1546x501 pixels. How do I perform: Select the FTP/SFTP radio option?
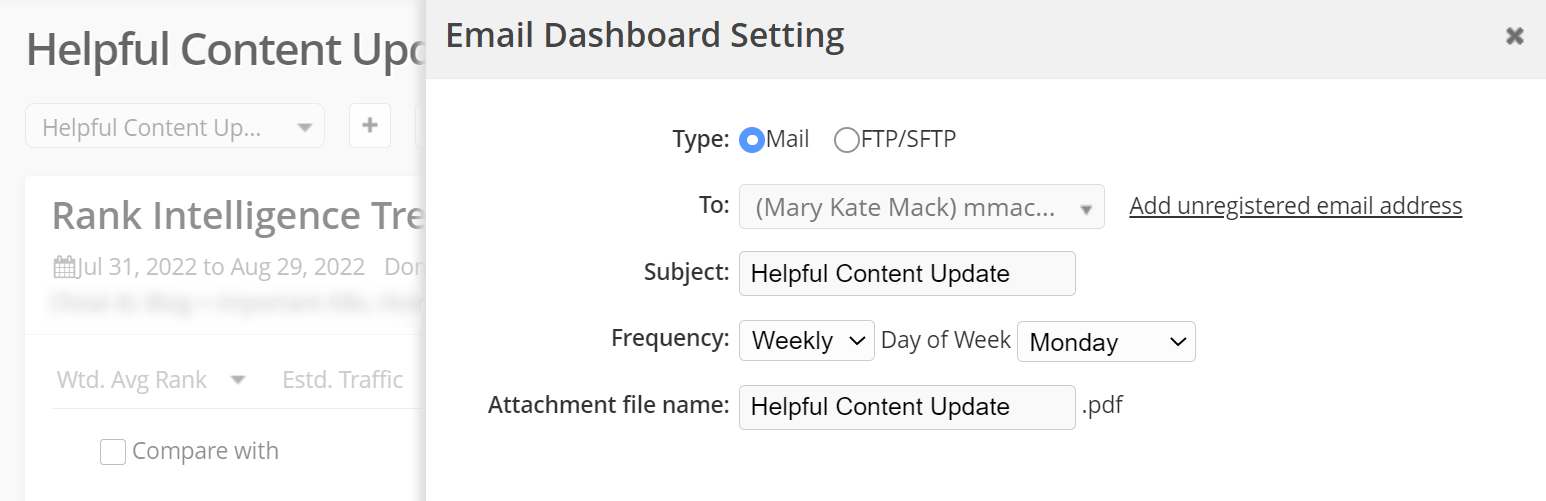click(x=846, y=140)
